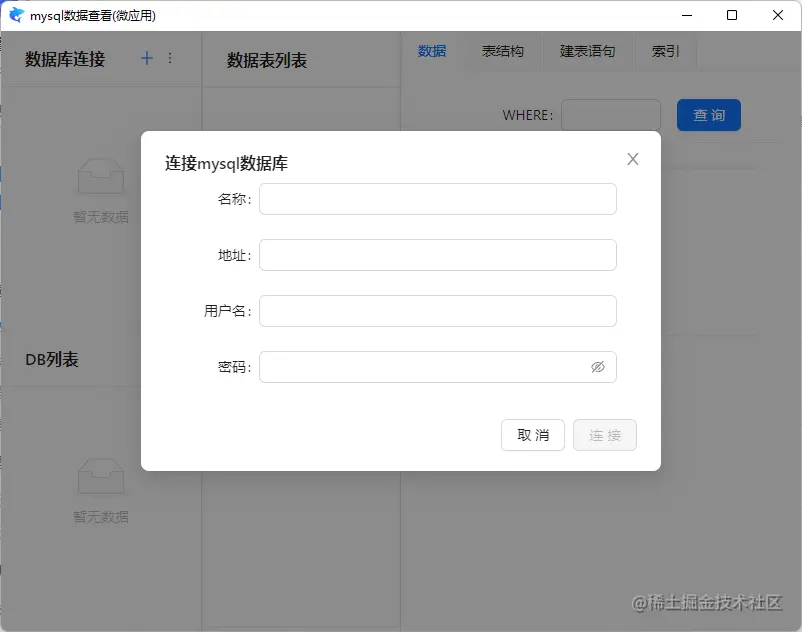This screenshot has height=632, width=802.
Task: Click the WHERE input field
Action: pyautogui.click(x=611, y=115)
